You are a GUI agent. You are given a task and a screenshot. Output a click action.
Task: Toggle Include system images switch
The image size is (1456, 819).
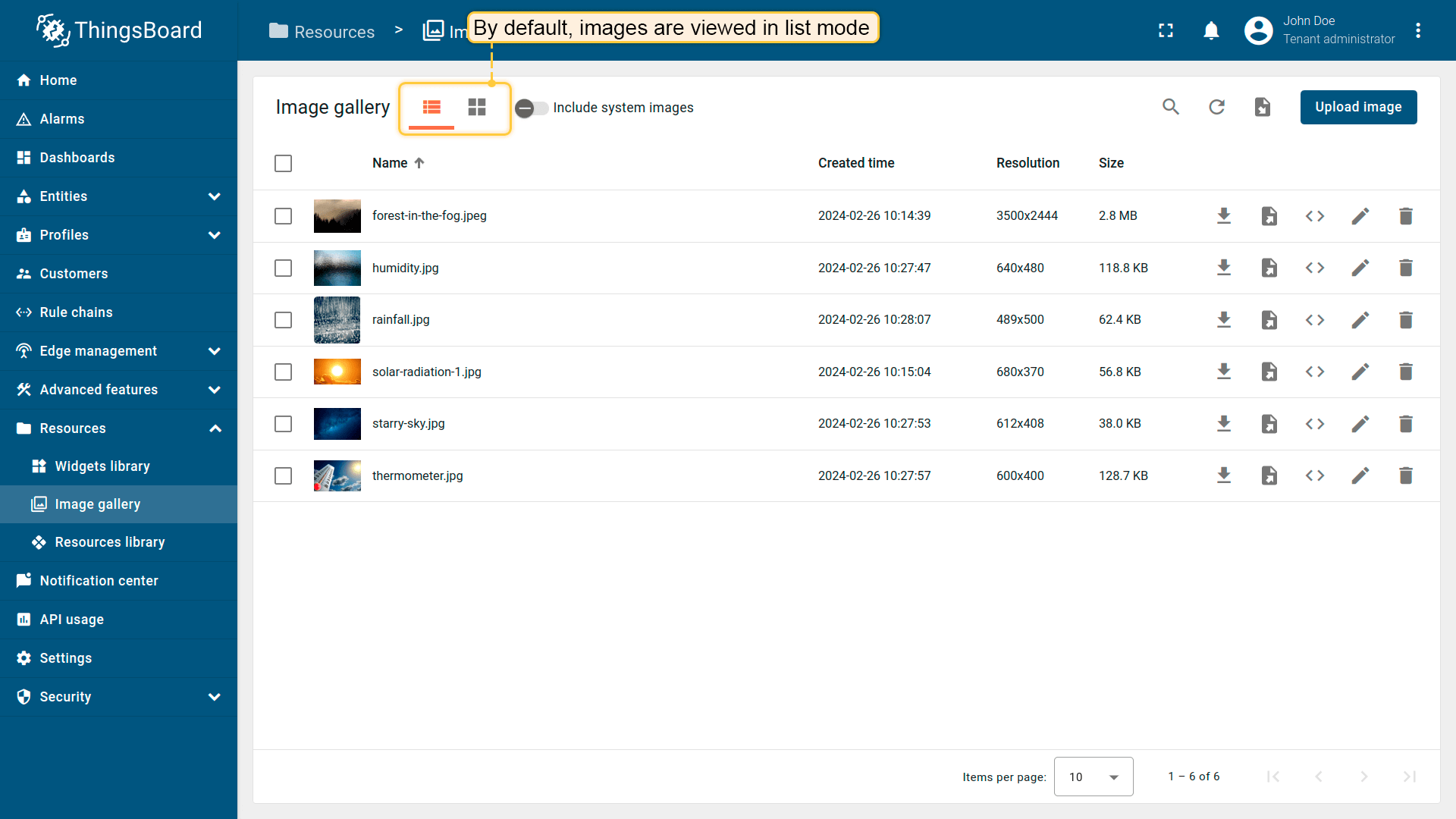(532, 108)
